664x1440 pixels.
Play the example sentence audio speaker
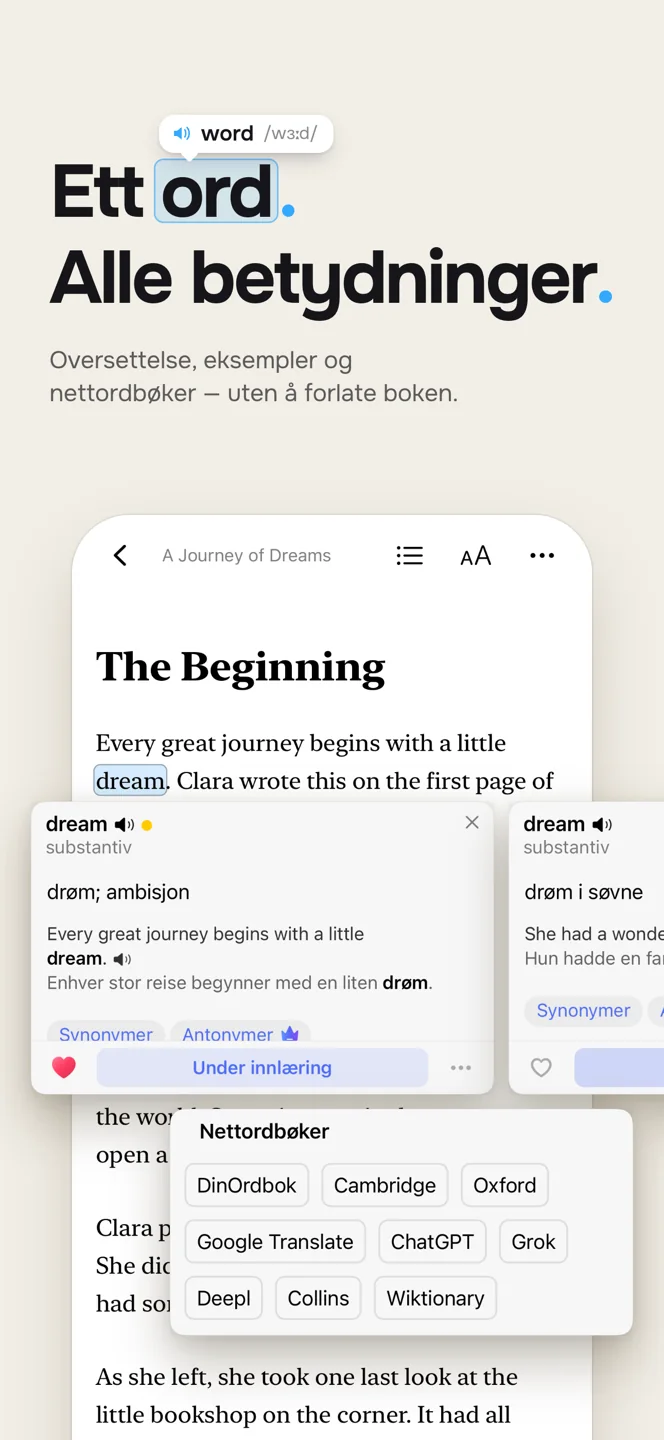(x=122, y=959)
